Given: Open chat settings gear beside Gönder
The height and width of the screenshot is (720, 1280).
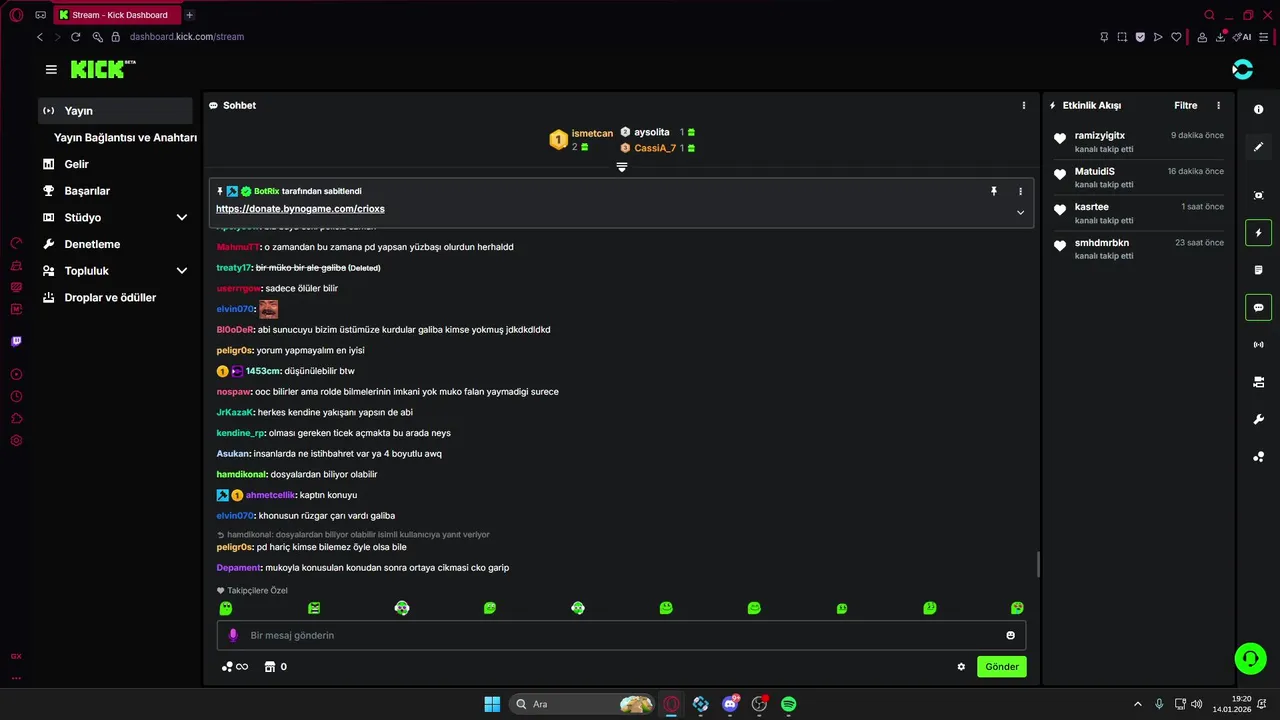Looking at the screenshot, I should click(x=961, y=667).
